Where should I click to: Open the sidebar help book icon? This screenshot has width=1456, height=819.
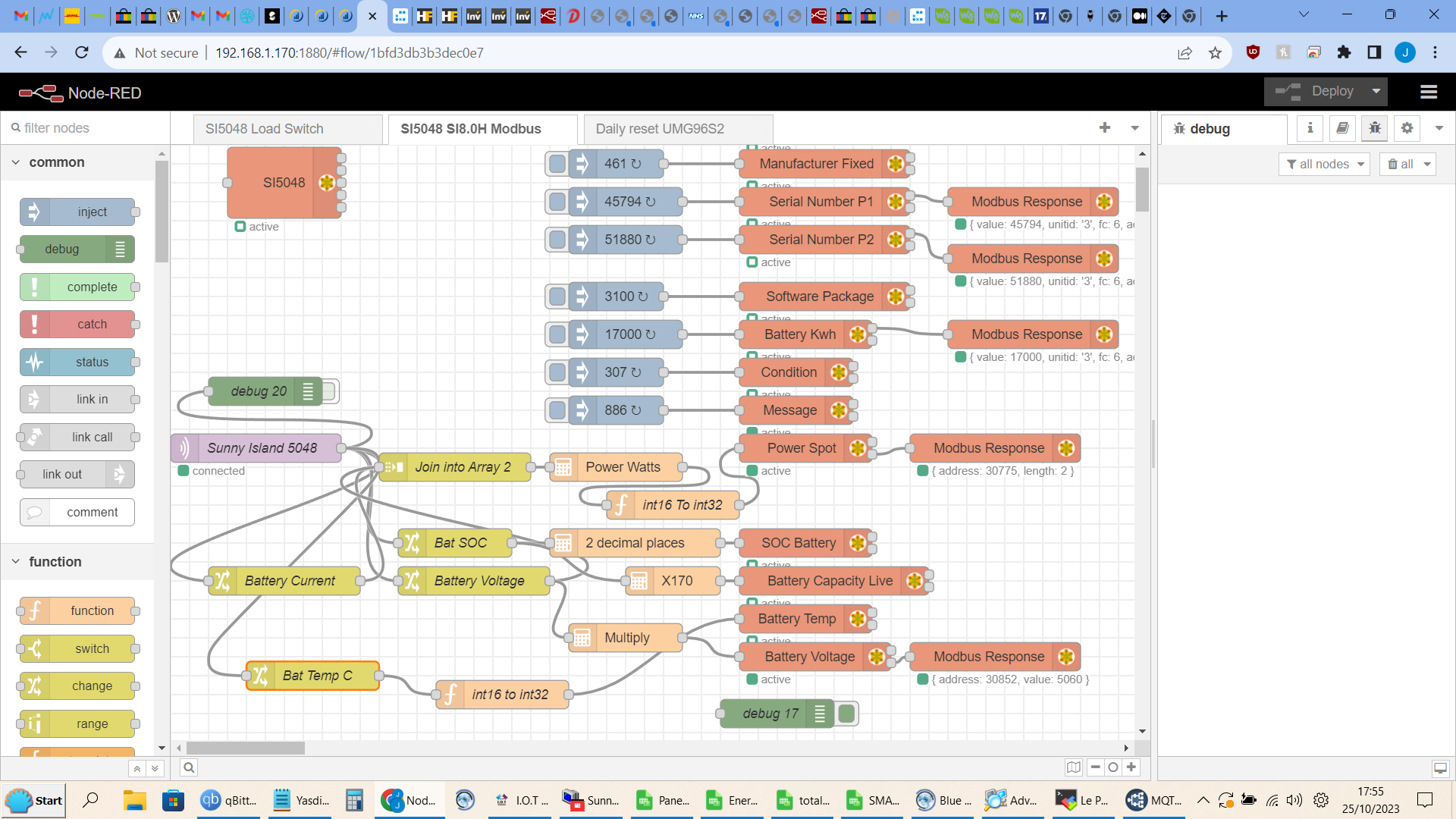[1342, 128]
